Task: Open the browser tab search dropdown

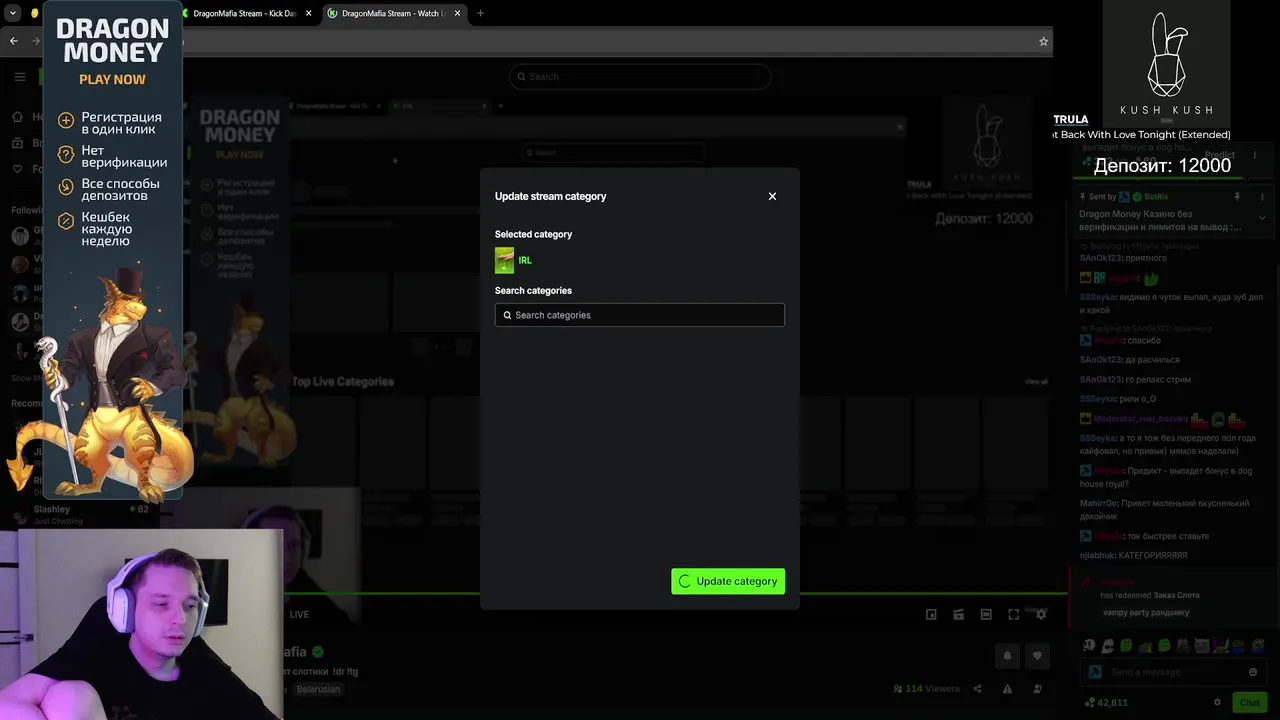Action: pyautogui.click(x=13, y=13)
